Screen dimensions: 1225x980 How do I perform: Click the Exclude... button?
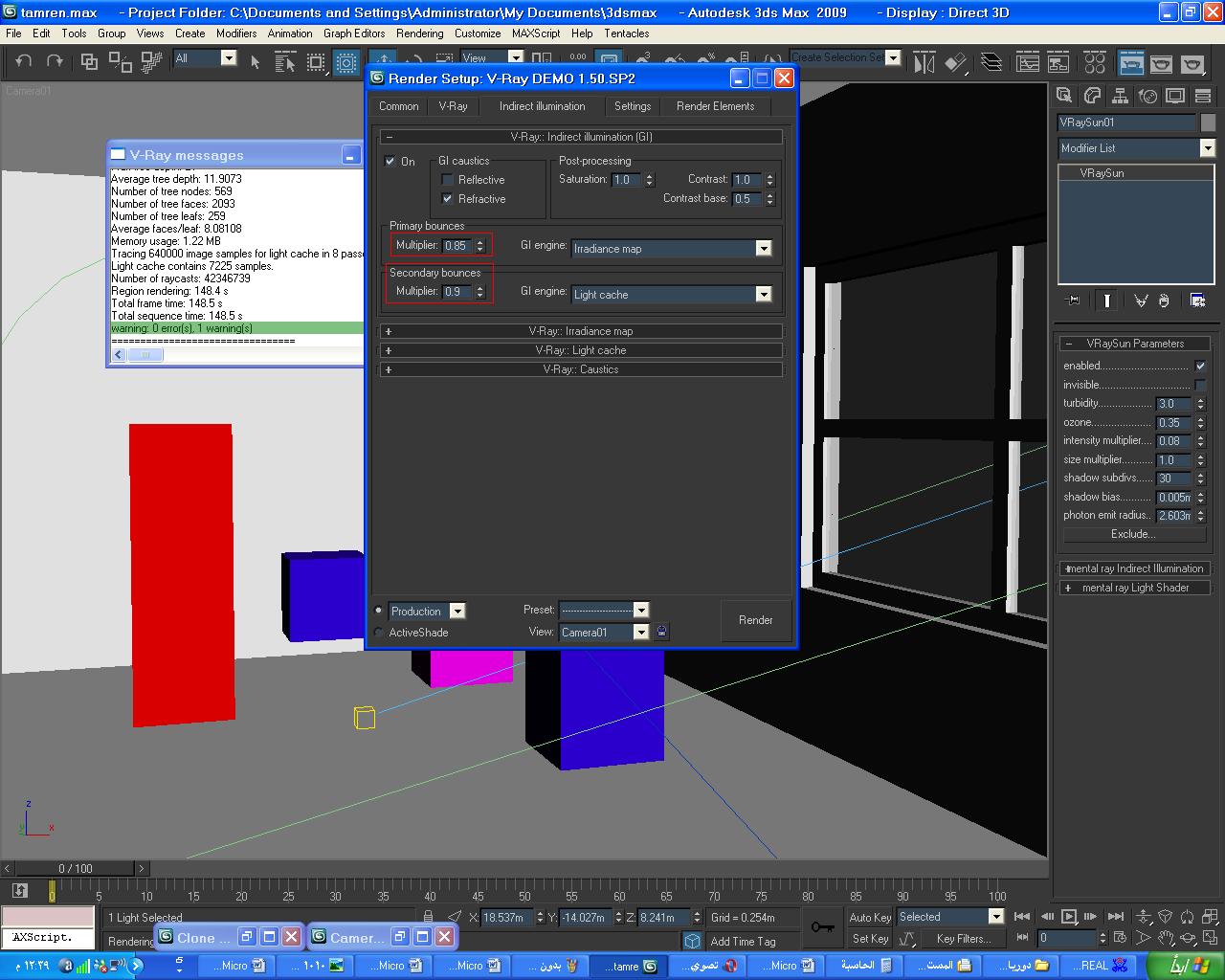tap(1133, 534)
